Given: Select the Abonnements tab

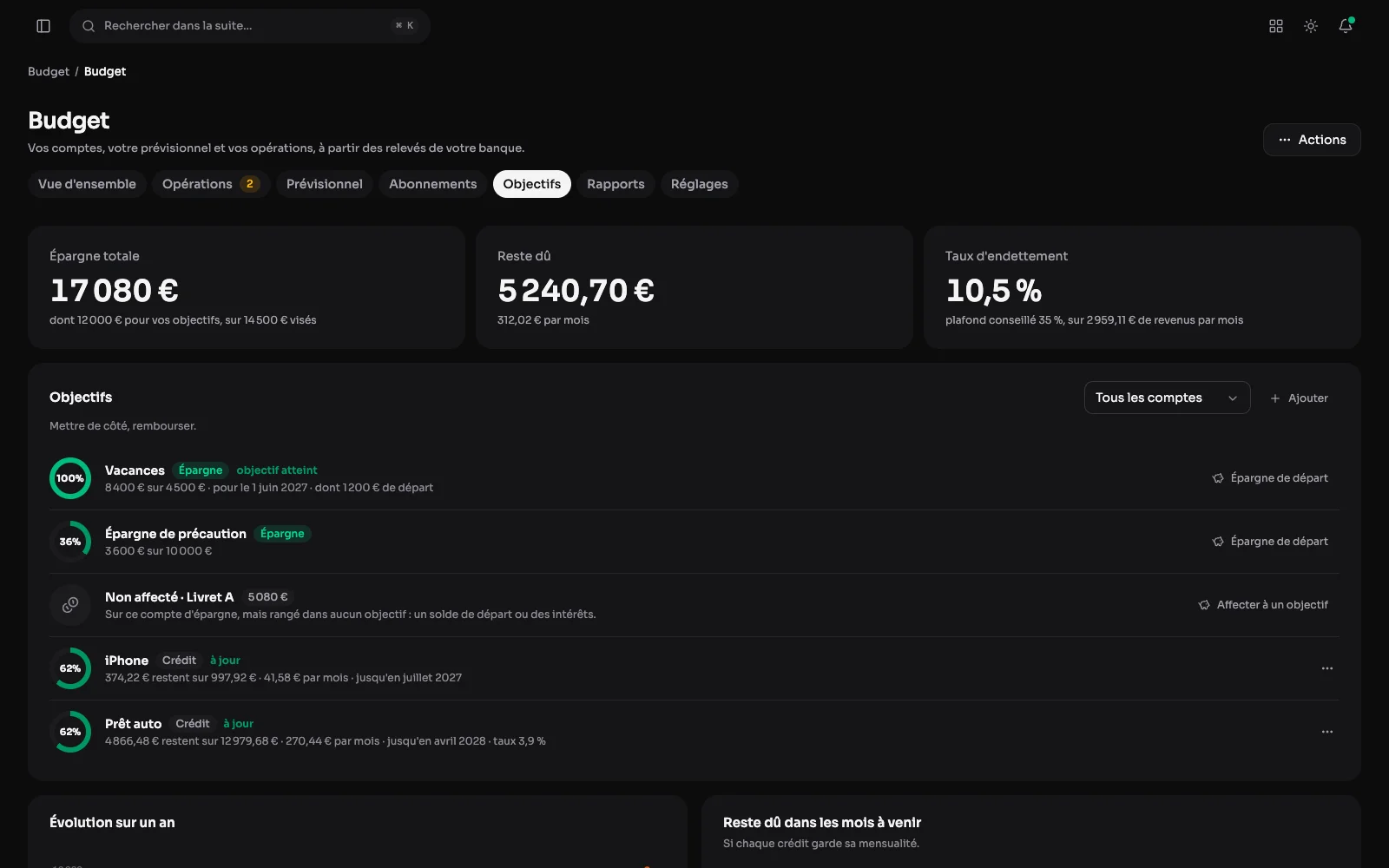Looking at the screenshot, I should (433, 184).
